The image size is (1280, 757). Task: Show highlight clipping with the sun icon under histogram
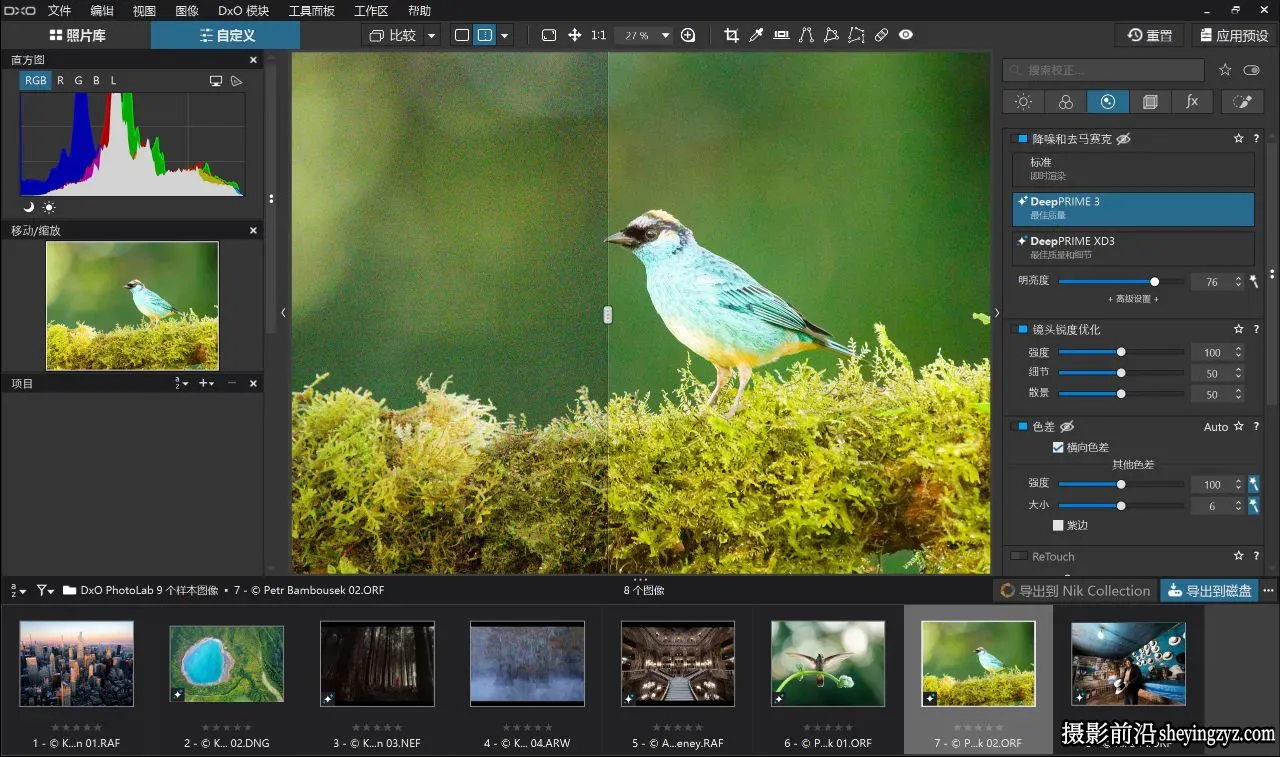coord(49,207)
